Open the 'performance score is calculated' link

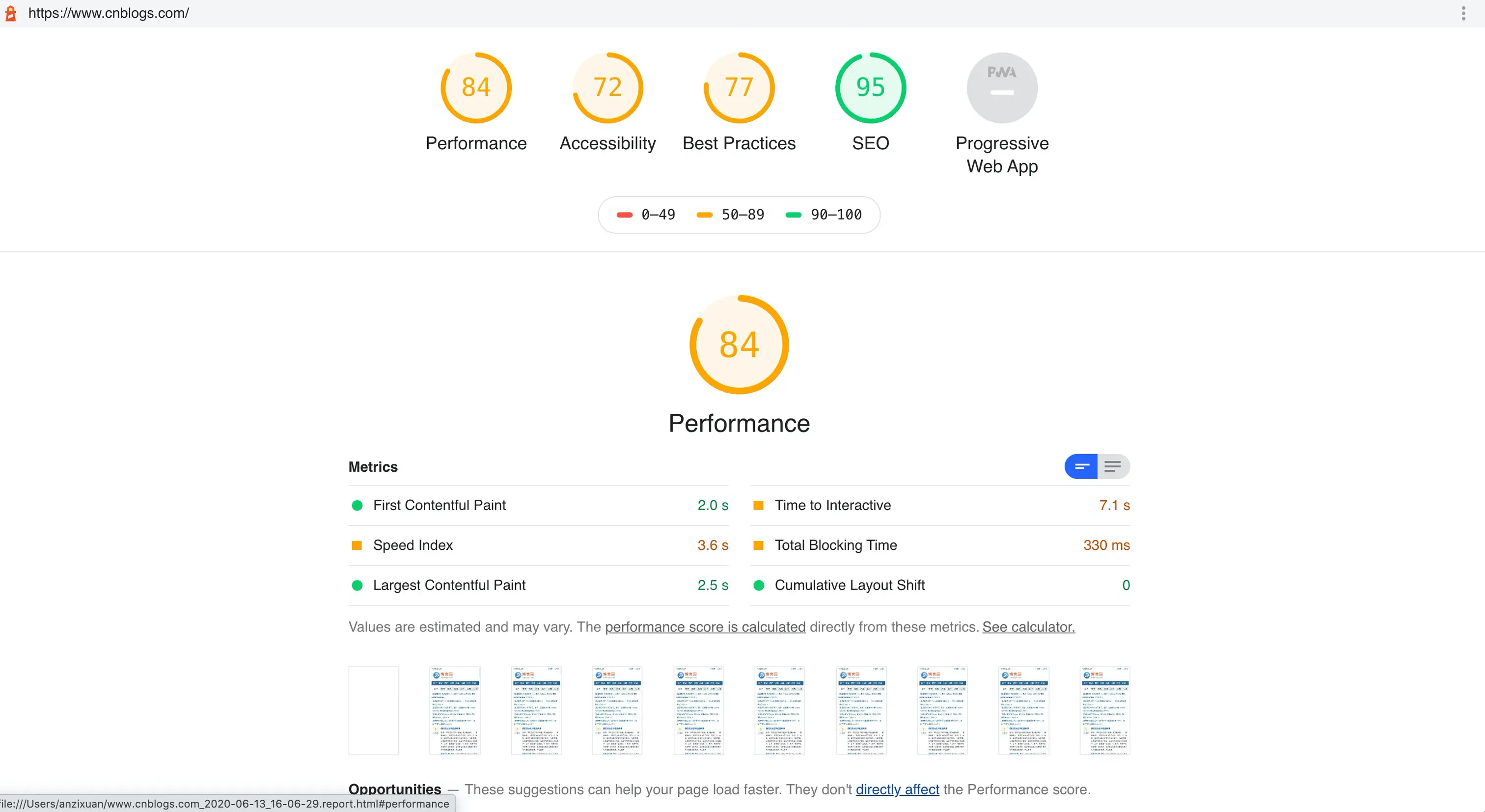click(705, 627)
